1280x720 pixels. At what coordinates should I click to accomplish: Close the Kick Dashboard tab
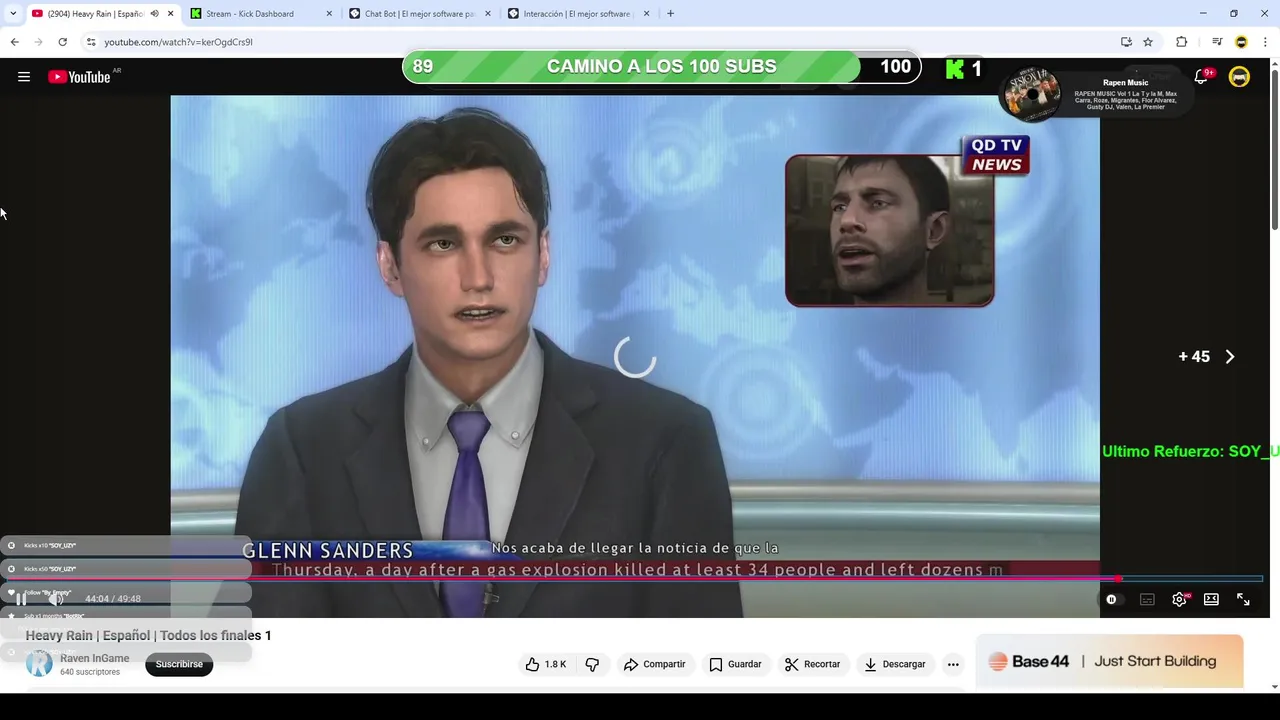329,14
